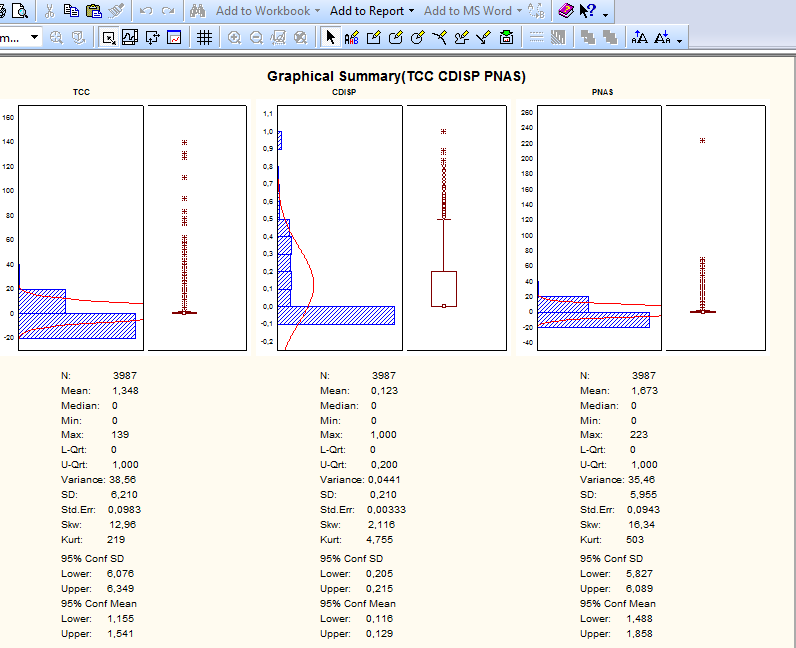Click the increase font size icon
The width and height of the screenshot is (796, 648).
tap(640, 38)
